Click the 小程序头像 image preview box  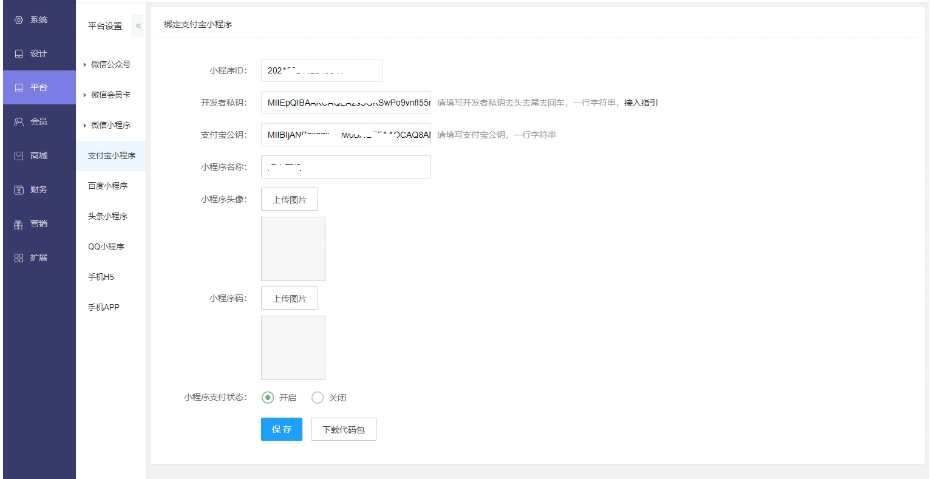pos(294,249)
